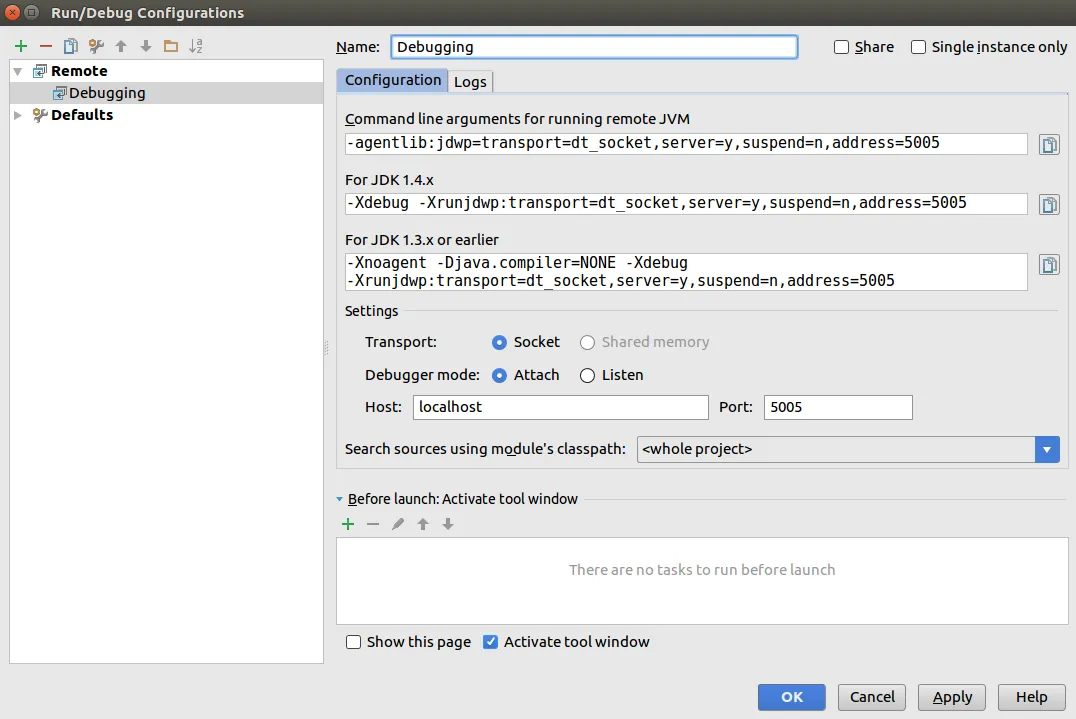This screenshot has height=719, width=1076.
Task: Enable Single instance only
Action: pyautogui.click(x=918, y=47)
